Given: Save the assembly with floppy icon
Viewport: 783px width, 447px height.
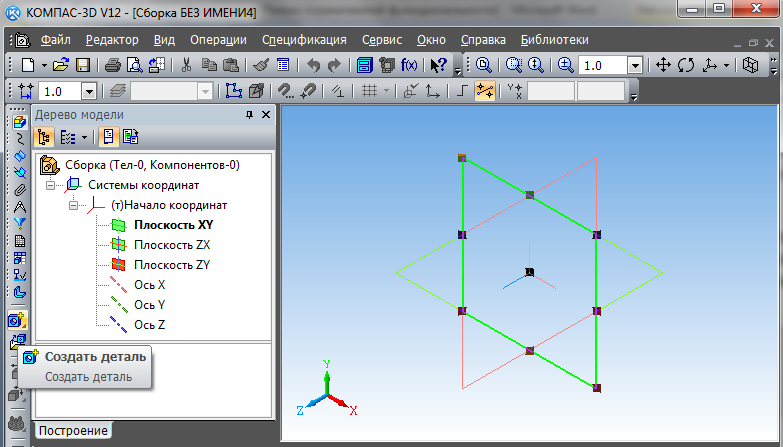Looking at the screenshot, I should [83, 65].
